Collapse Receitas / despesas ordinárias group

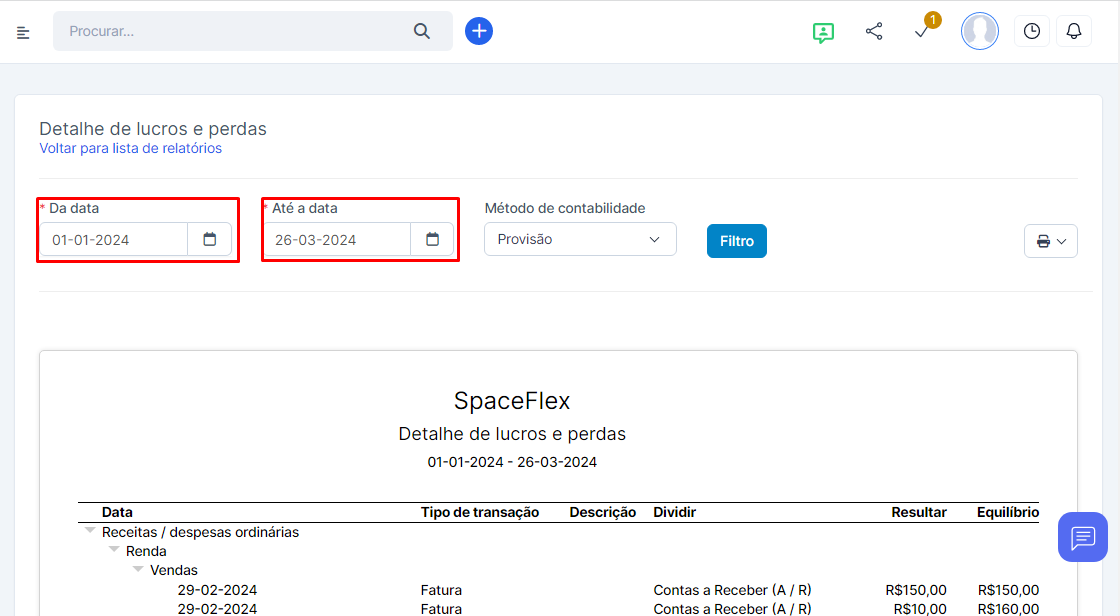90,531
